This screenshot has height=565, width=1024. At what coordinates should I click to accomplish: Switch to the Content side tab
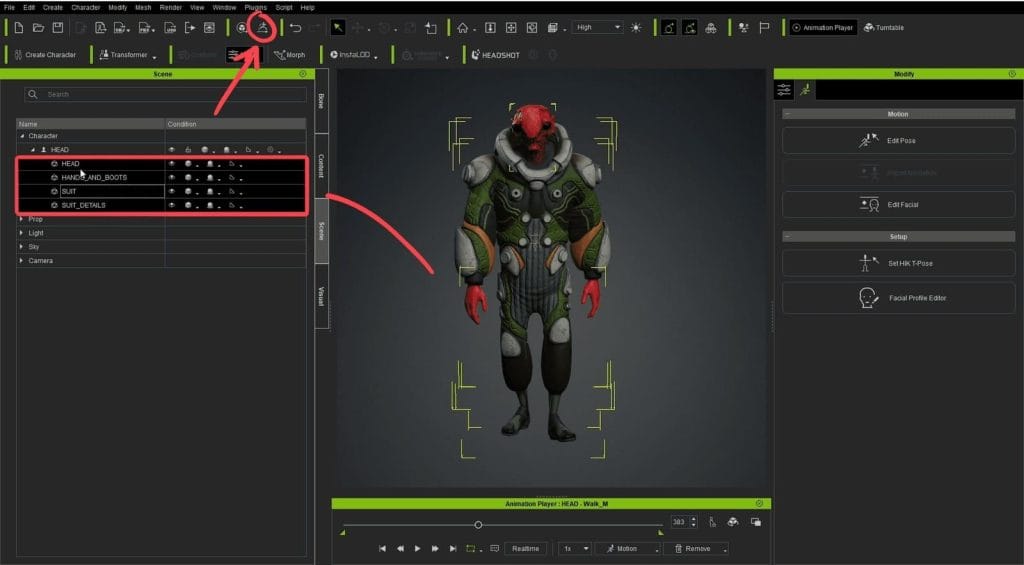point(321,165)
